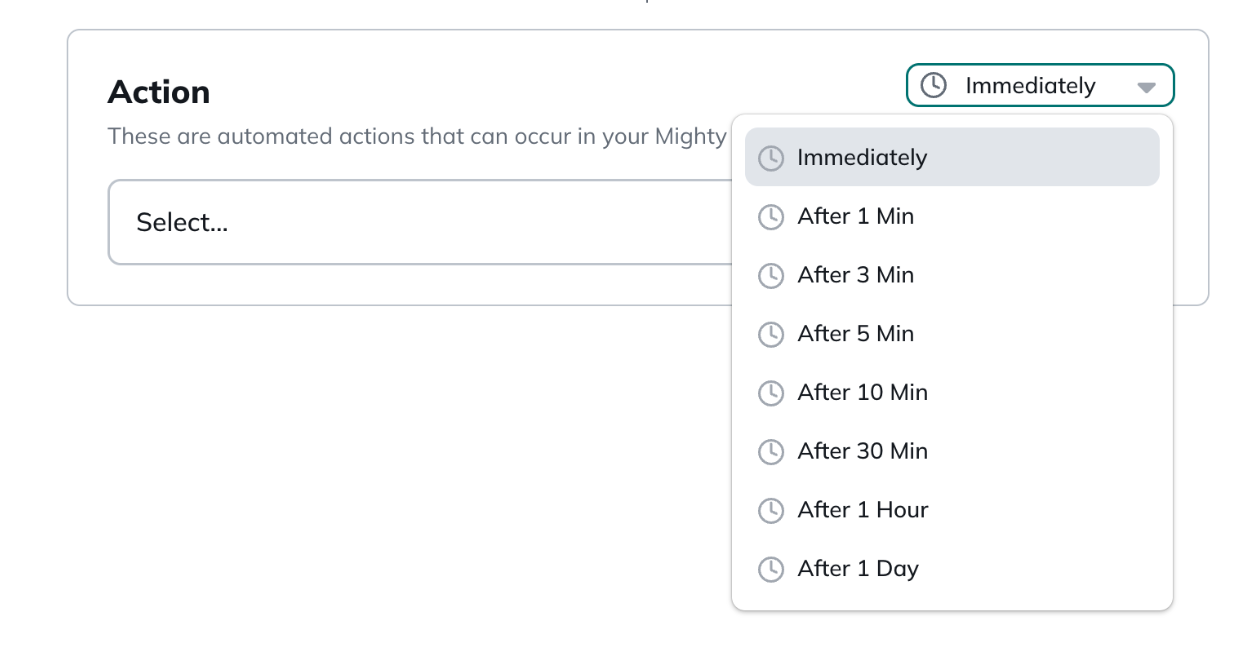Click the clock icon beside 'After 1 Day'
The height and width of the screenshot is (662, 1254).
coord(770,569)
